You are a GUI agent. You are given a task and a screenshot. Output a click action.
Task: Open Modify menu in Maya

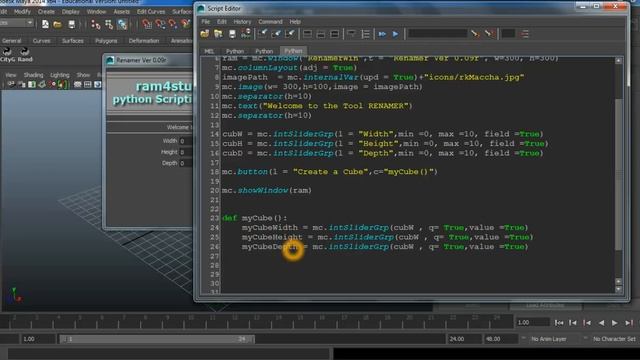[22, 11]
